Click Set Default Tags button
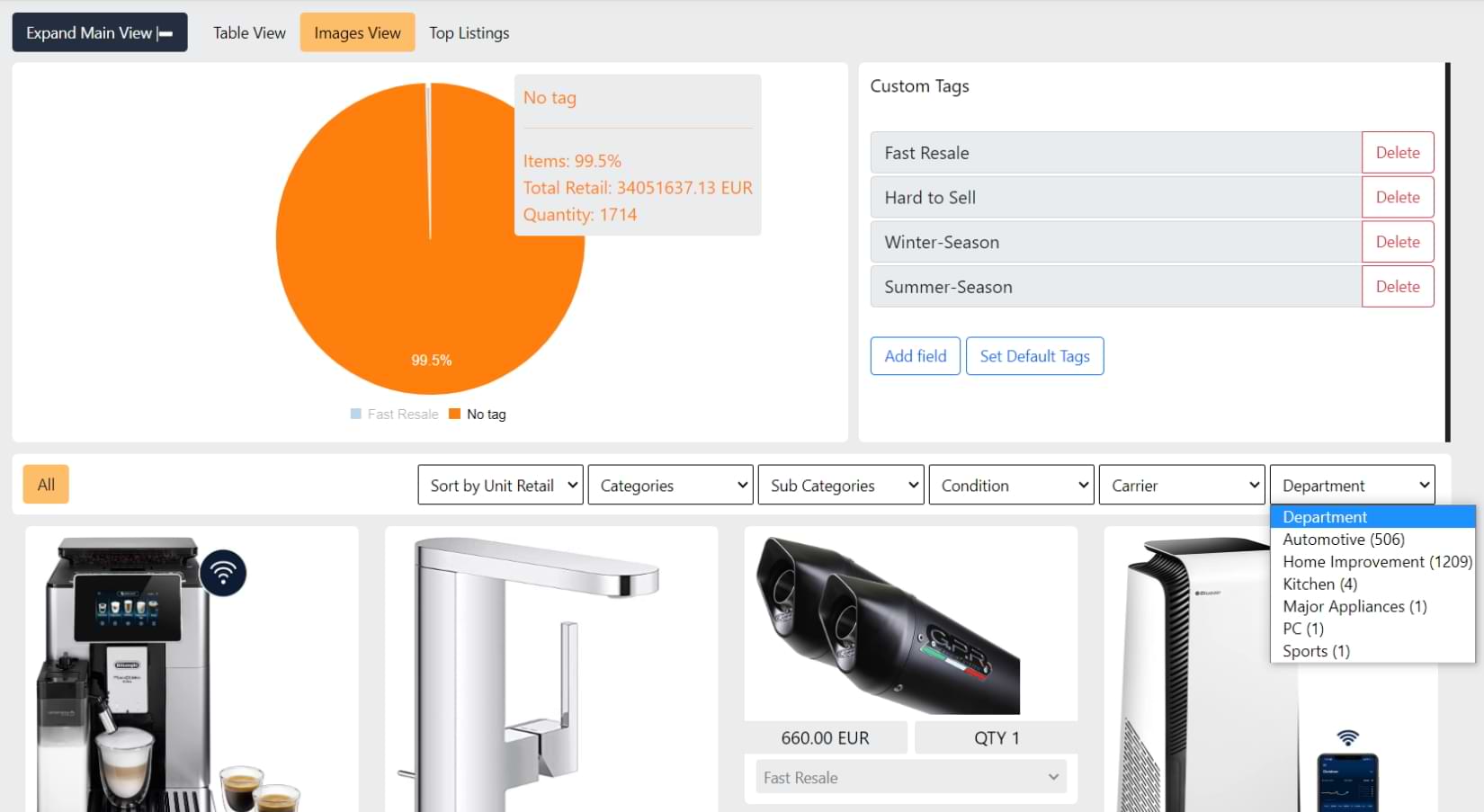 (1034, 356)
